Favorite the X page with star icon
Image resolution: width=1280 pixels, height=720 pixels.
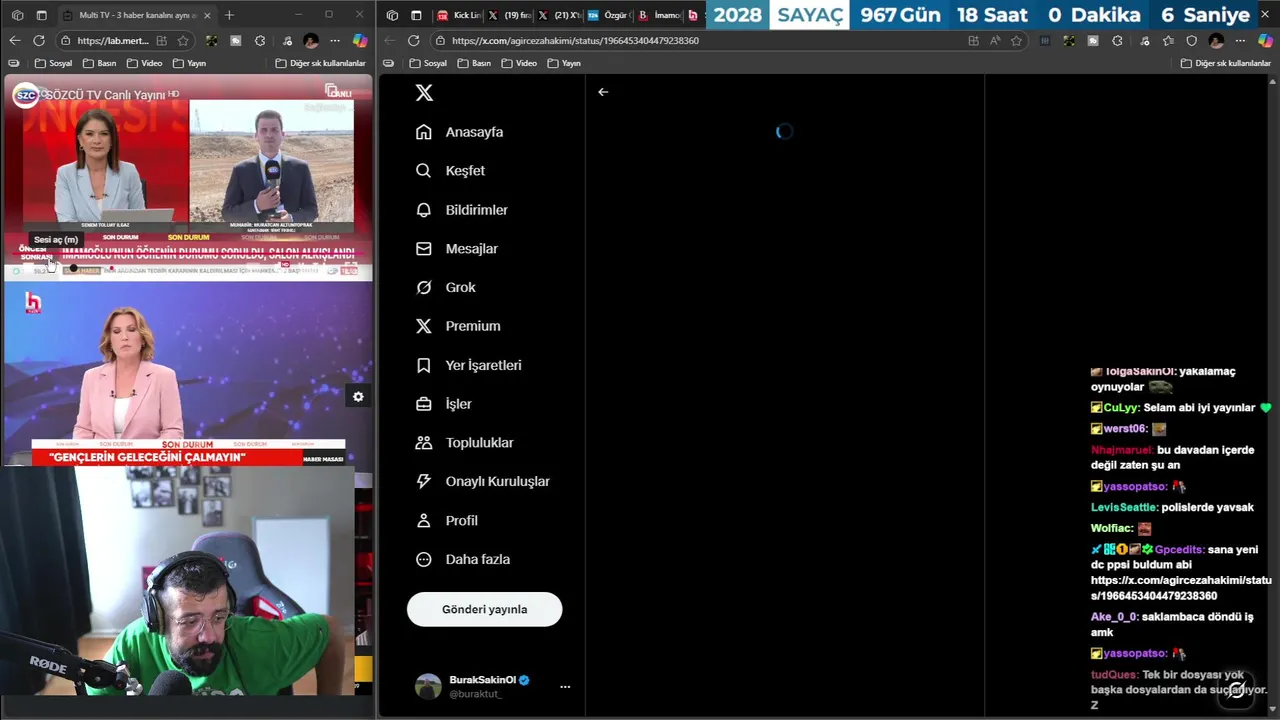[1017, 41]
